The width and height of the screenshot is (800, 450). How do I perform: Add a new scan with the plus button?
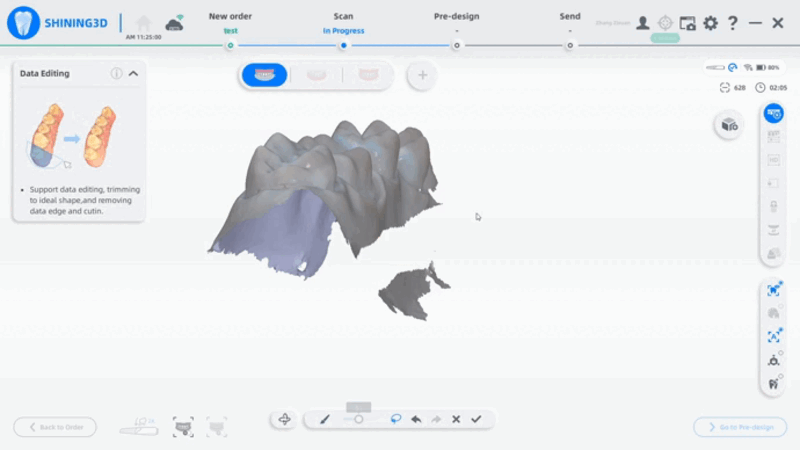(x=422, y=76)
